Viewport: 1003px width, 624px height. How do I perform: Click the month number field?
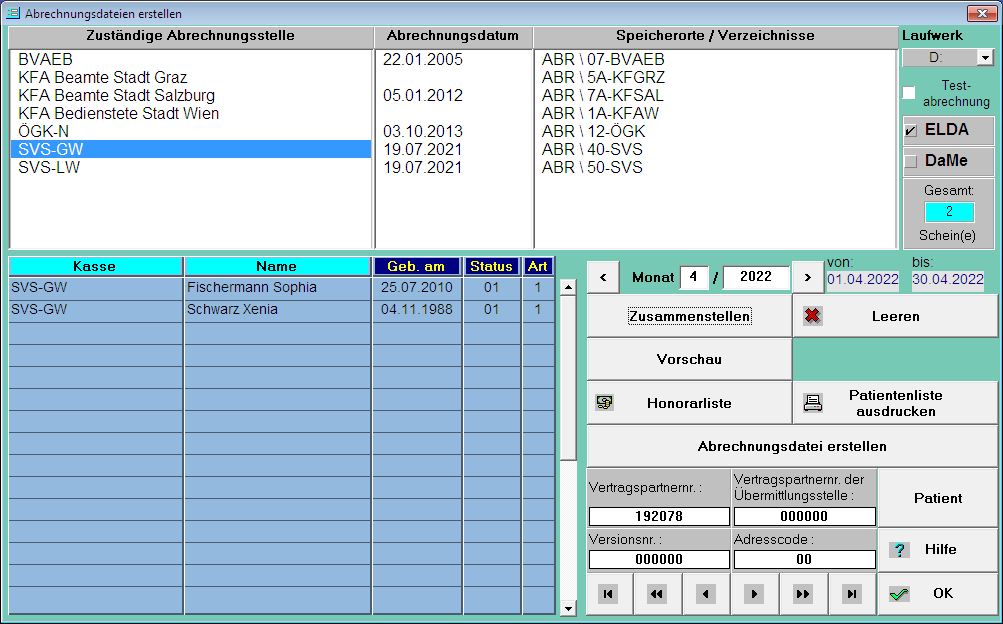tap(694, 277)
